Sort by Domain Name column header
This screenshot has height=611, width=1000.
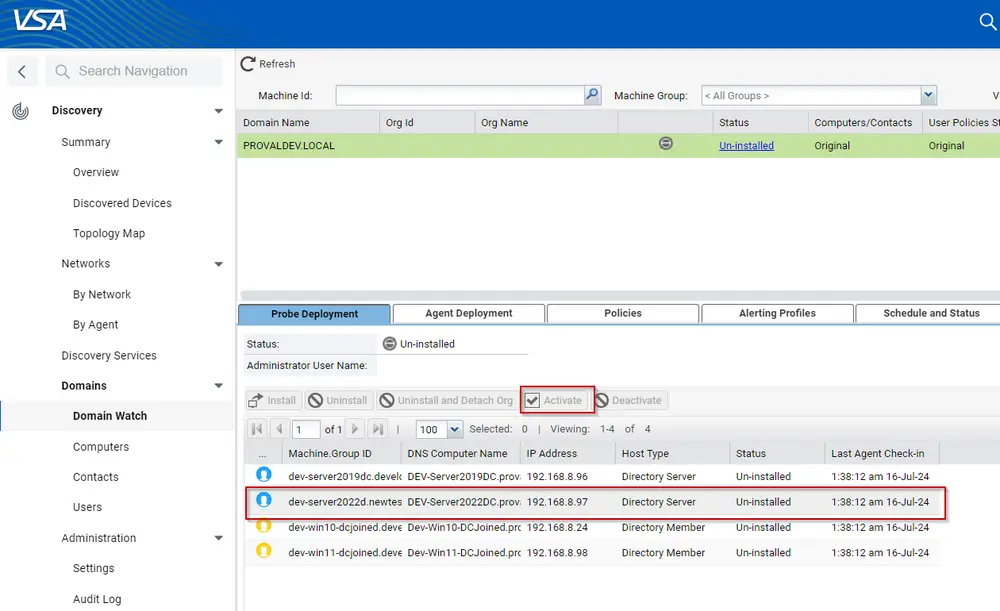[276, 122]
